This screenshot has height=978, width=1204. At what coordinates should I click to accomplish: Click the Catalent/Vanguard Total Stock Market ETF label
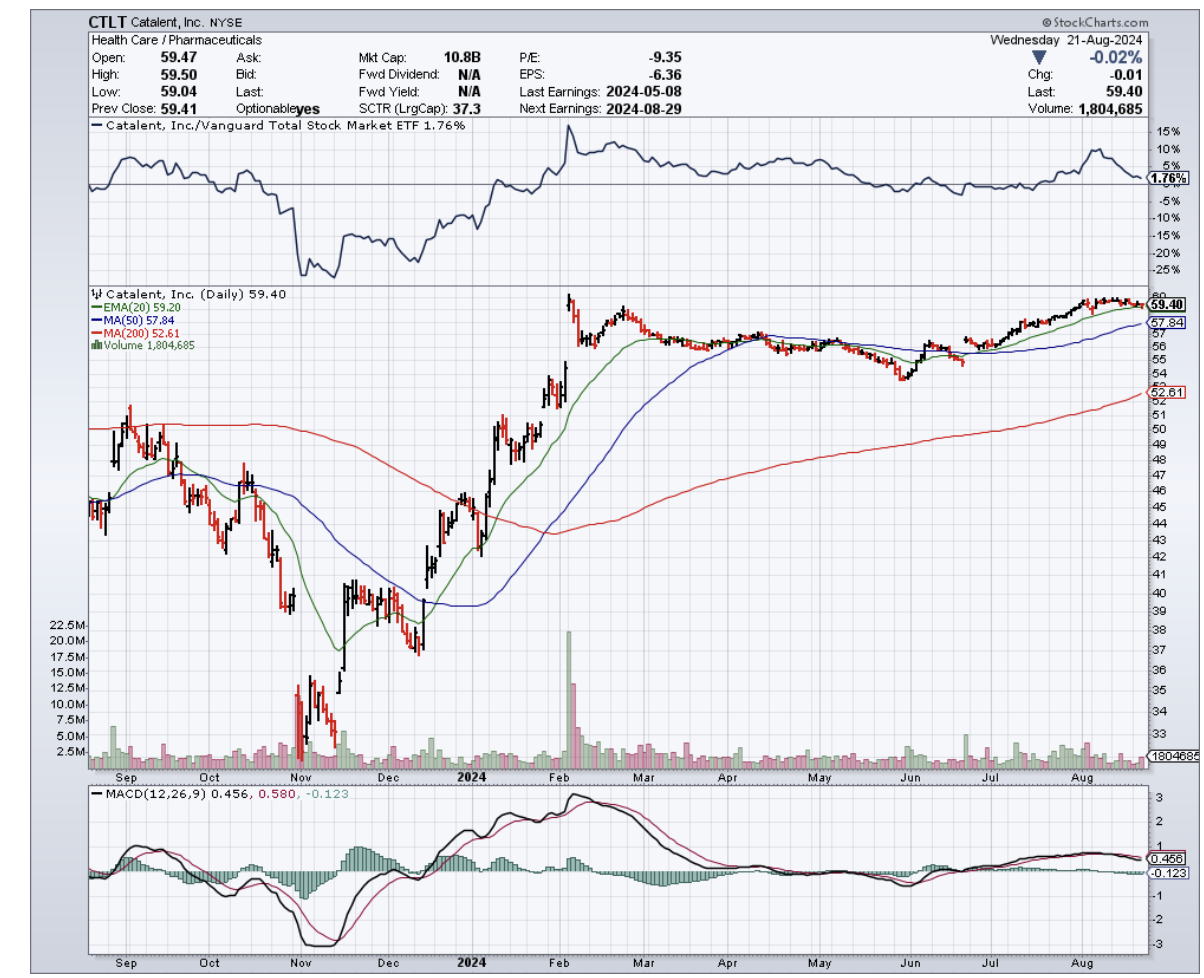(x=277, y=125)
